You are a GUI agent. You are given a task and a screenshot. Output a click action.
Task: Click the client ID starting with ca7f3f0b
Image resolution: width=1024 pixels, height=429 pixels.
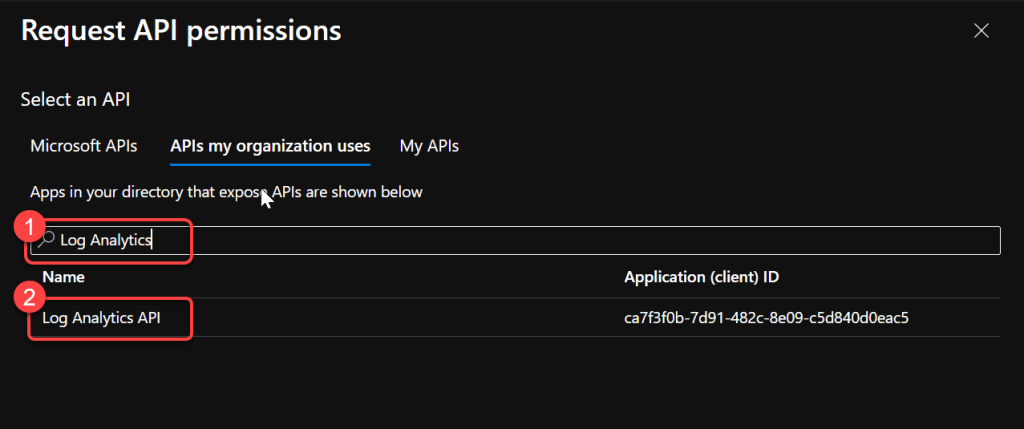point(764,318)
